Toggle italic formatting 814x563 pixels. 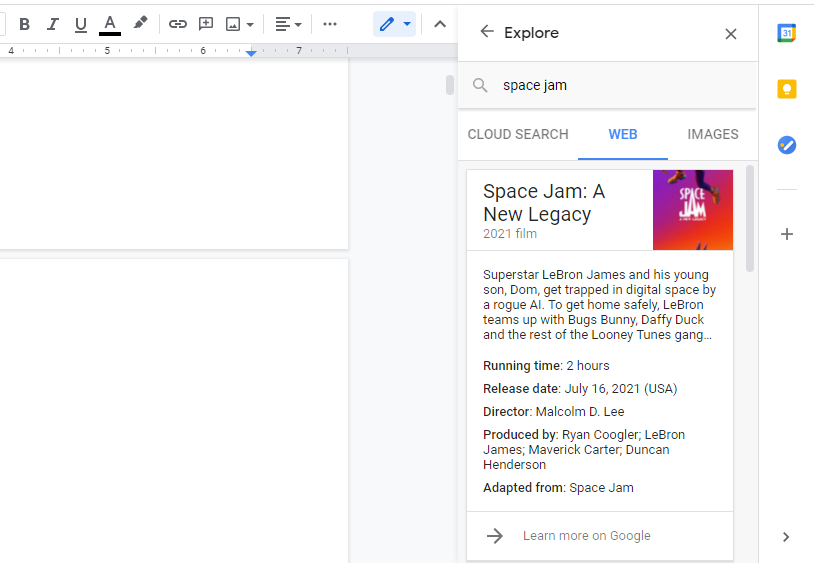pyautogui.click(x=53, y=24)
